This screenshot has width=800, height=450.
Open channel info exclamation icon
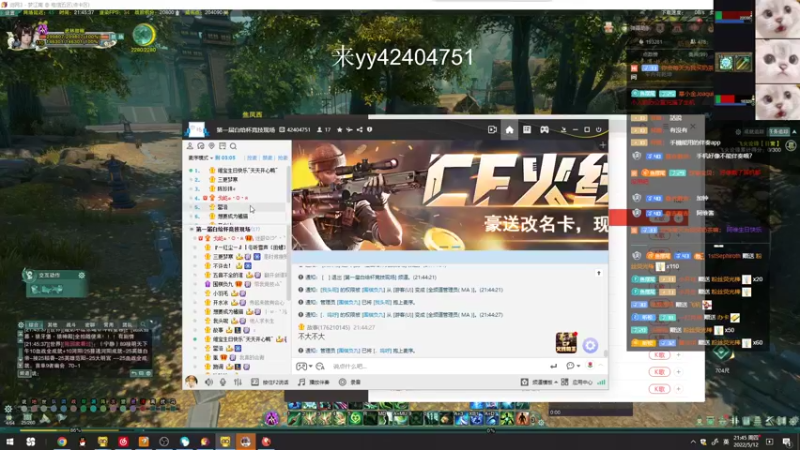tap(369, 130)
